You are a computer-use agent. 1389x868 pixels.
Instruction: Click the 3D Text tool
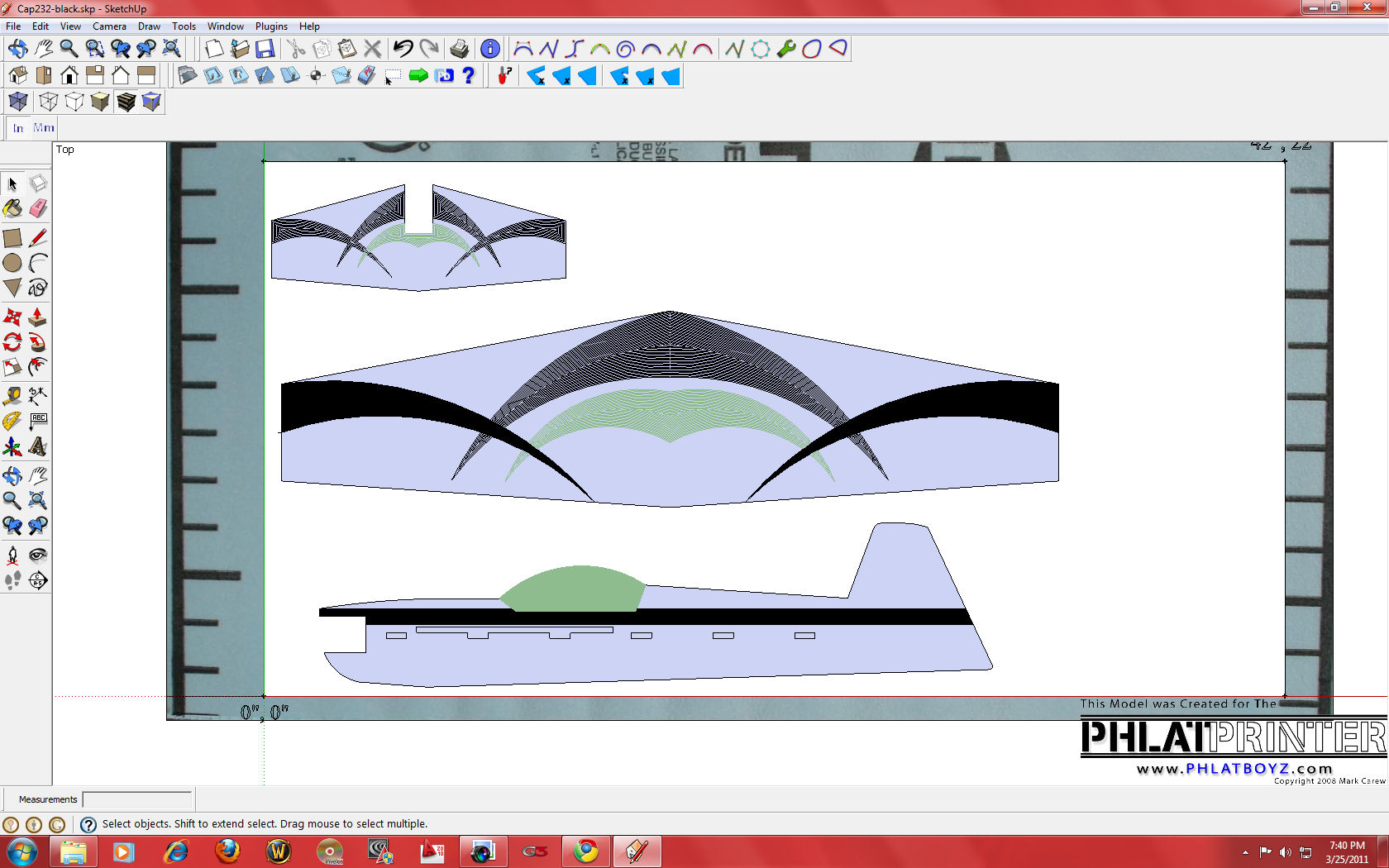coord(38,447)
